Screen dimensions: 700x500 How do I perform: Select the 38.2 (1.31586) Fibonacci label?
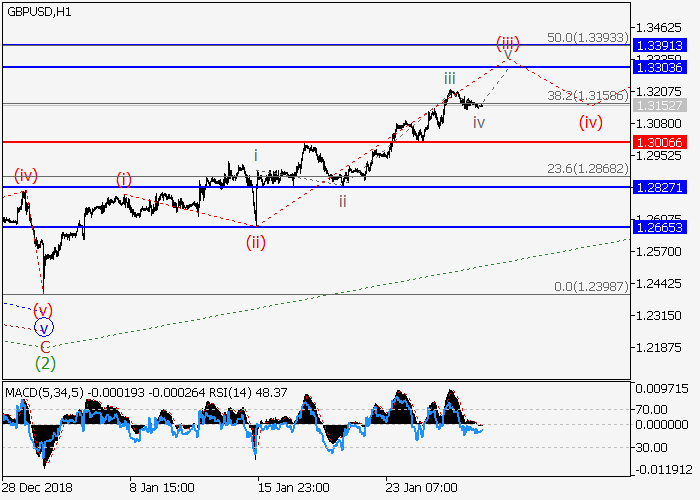pyautogui.click(x=587, y=96)
